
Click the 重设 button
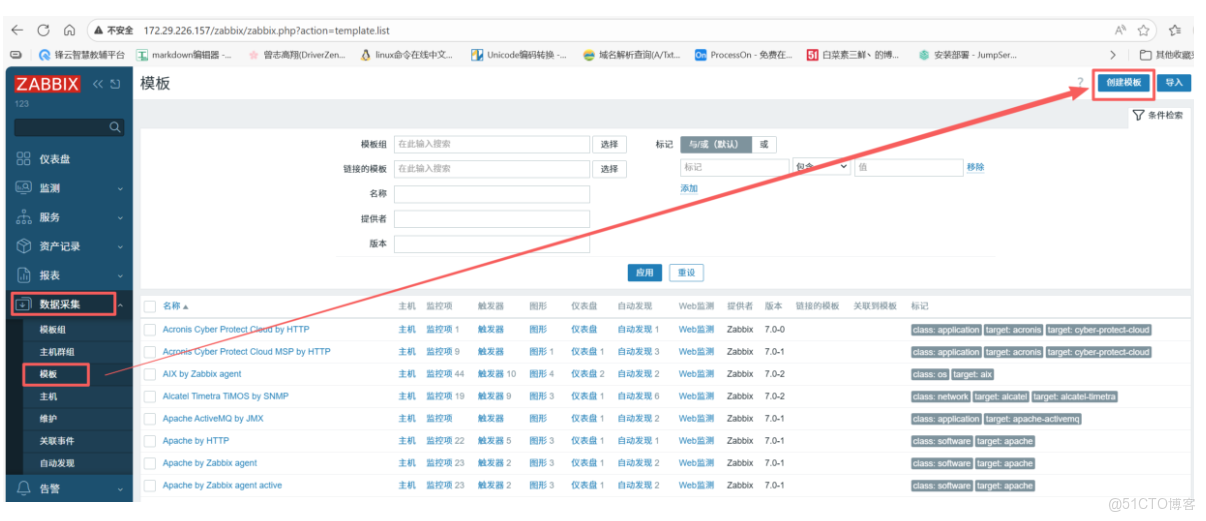[686, 272]
